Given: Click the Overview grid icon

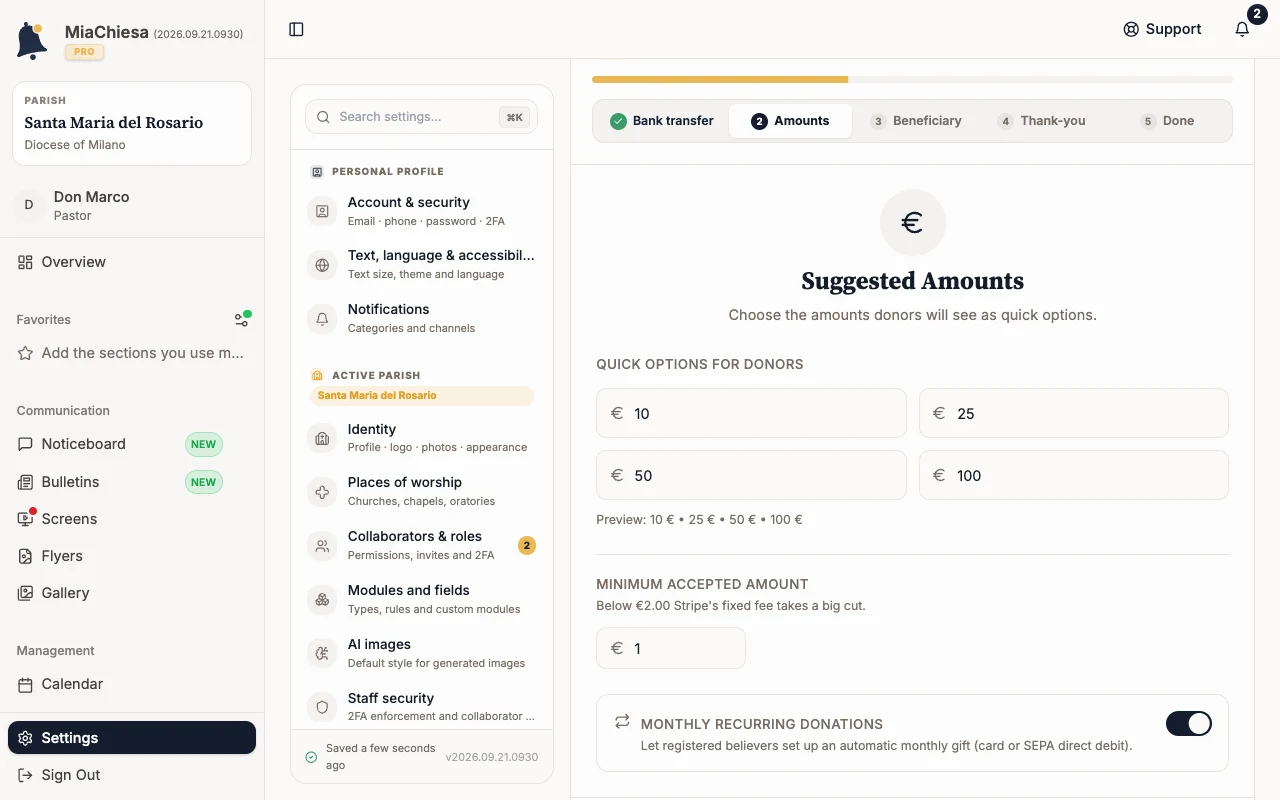Looking at the screenshot, I should coord(25,262).
